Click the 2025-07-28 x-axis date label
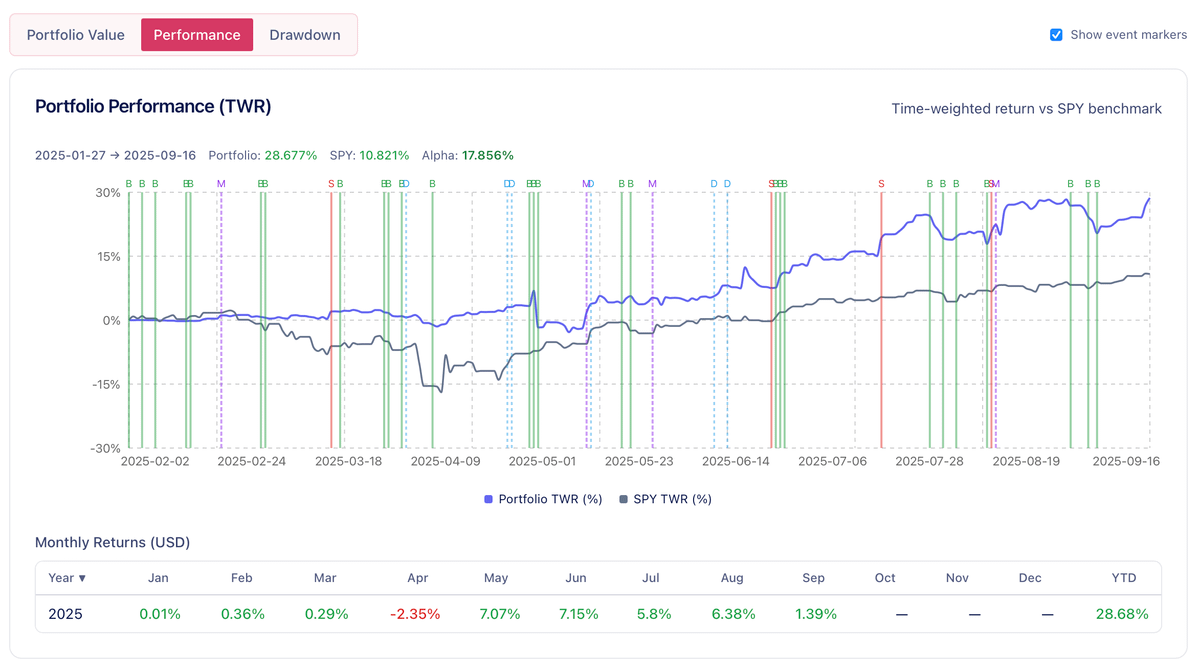 click(929, 462)
